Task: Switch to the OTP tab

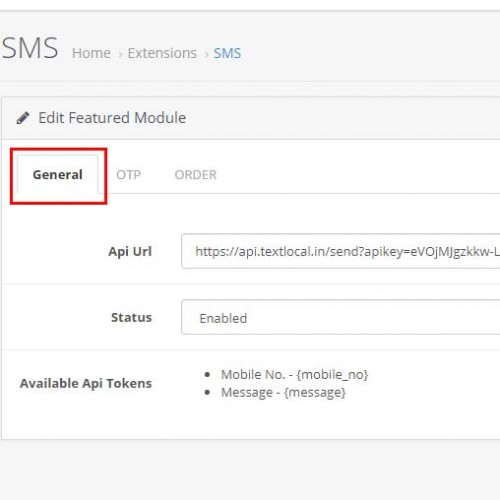Action: tap(128, 174)
